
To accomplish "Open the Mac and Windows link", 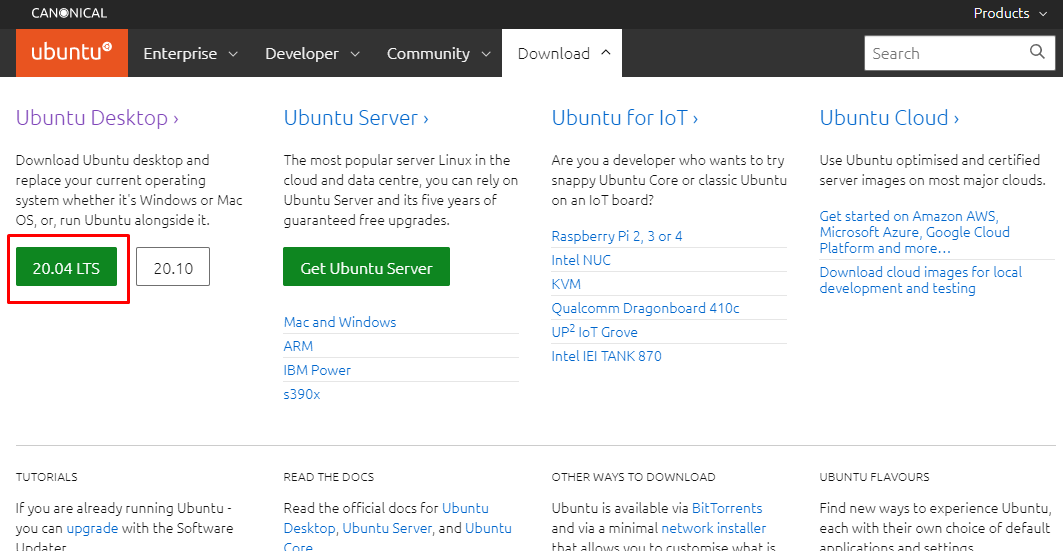I will click(340, 322).
